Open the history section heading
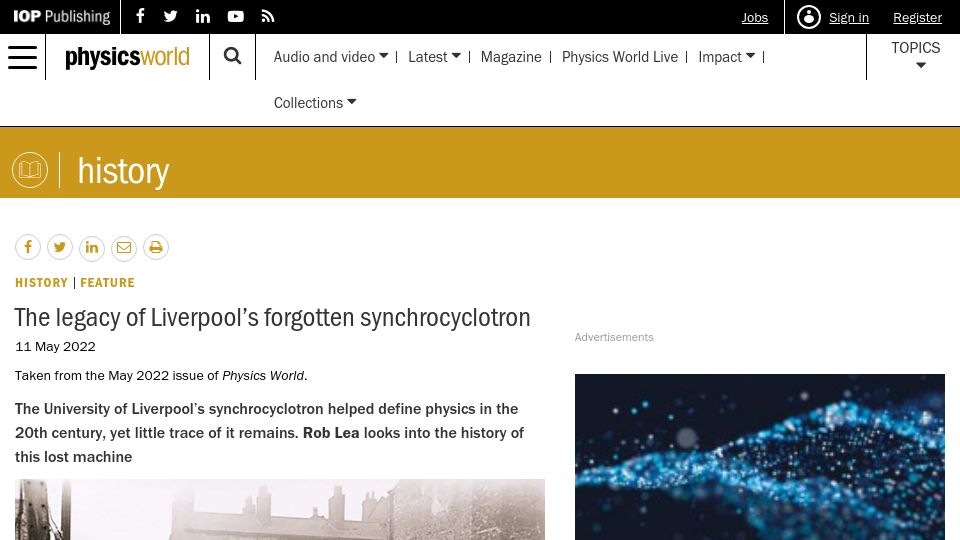The height and width of the screenshot is (540, 960). (x=123, y=170)
